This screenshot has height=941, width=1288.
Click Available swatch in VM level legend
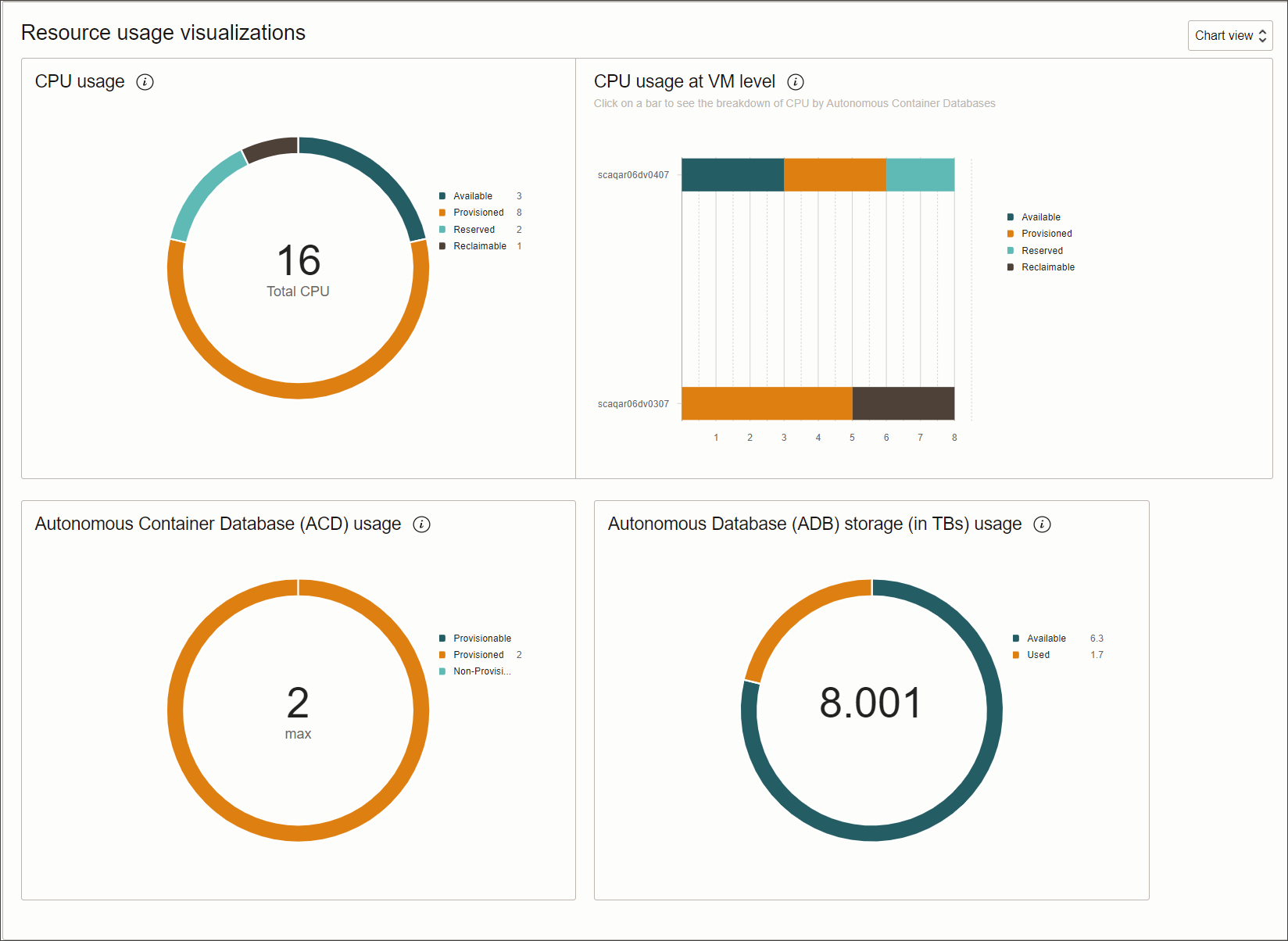[x=1011, y=217]
